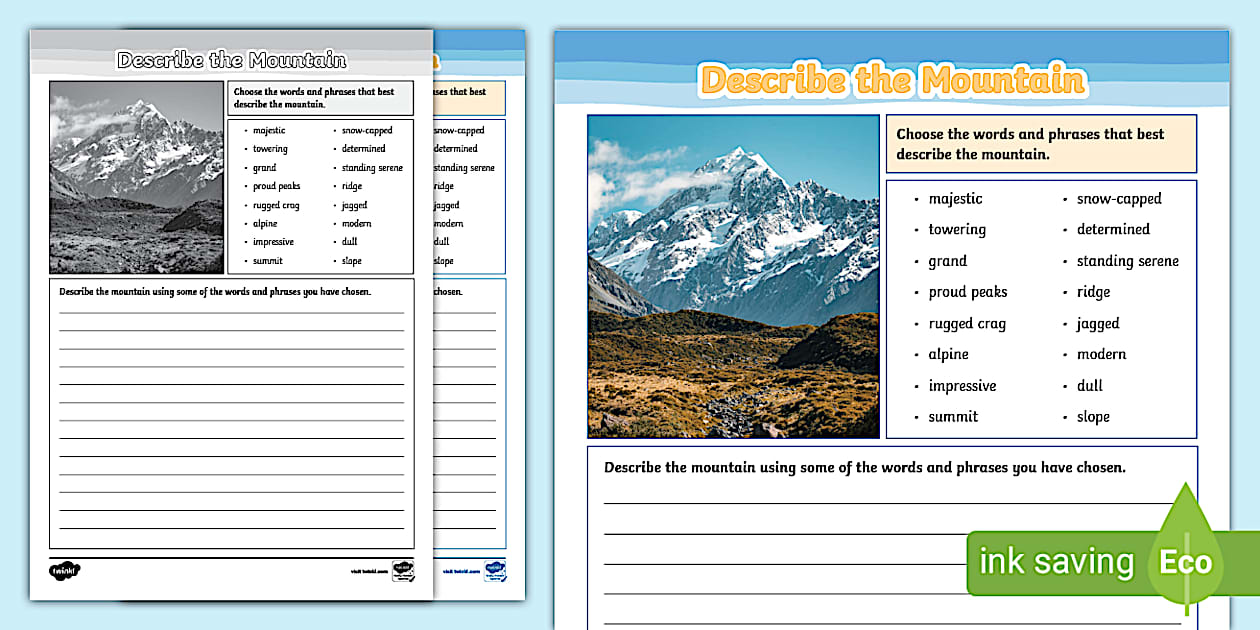Click the twinkl cloud logo on black-and-white worksheet

pyautogui.click(x=62, y=571)
